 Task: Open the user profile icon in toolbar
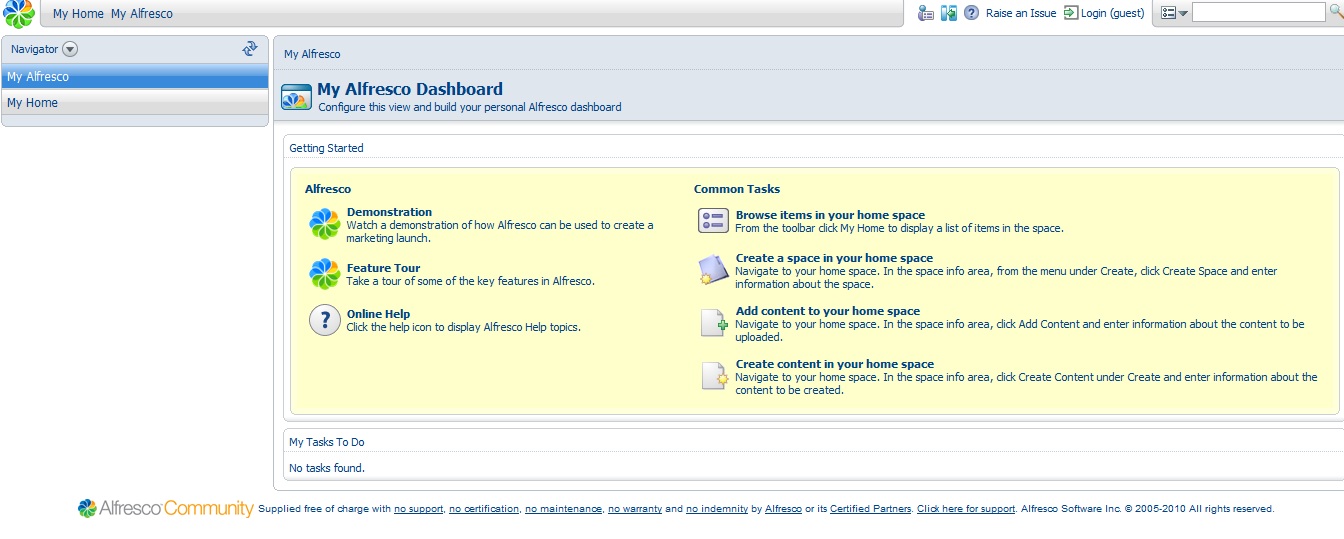(x=926, y=13)
